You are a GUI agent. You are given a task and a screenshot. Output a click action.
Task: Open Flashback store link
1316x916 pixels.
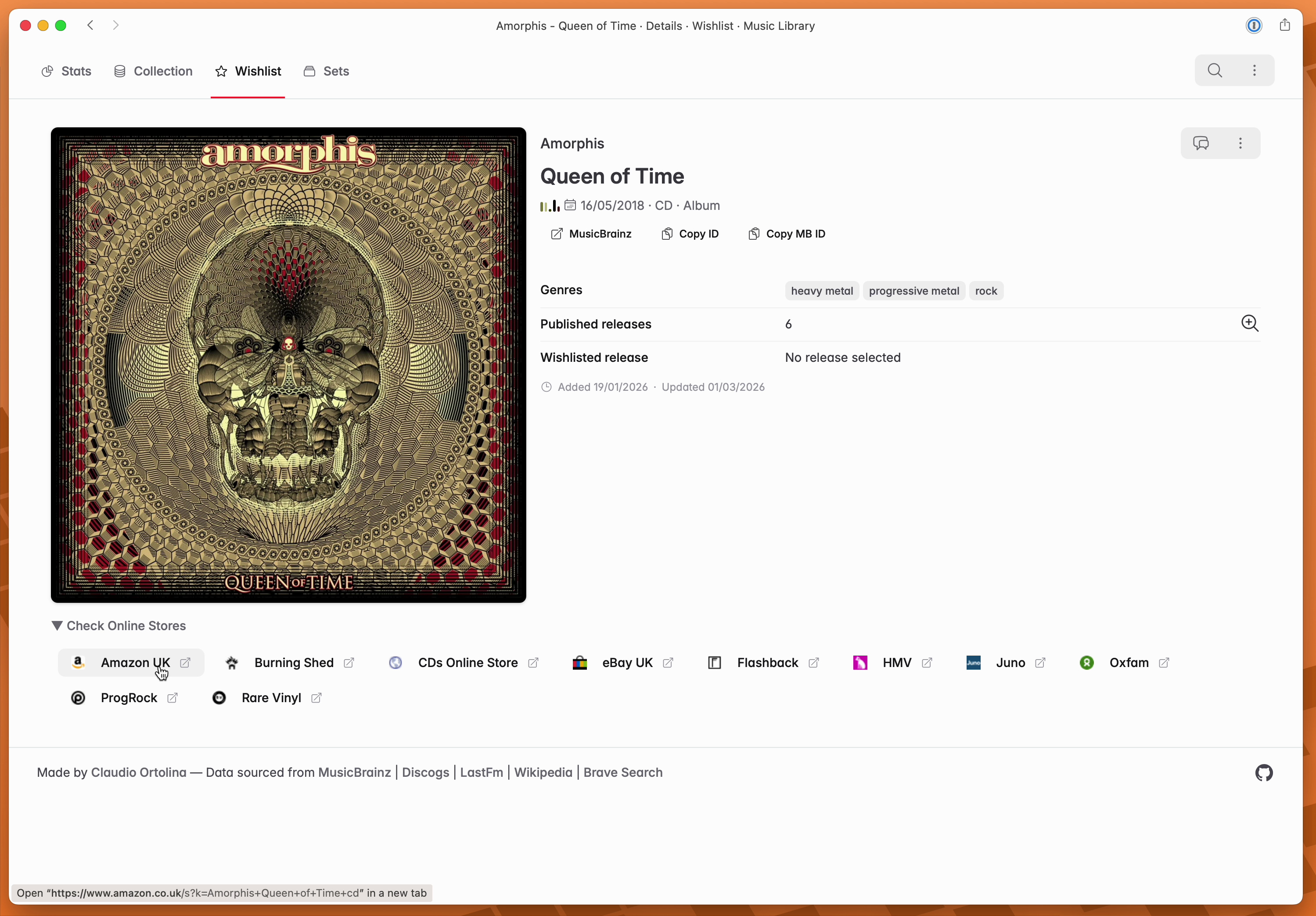click(x=764, y=663)
